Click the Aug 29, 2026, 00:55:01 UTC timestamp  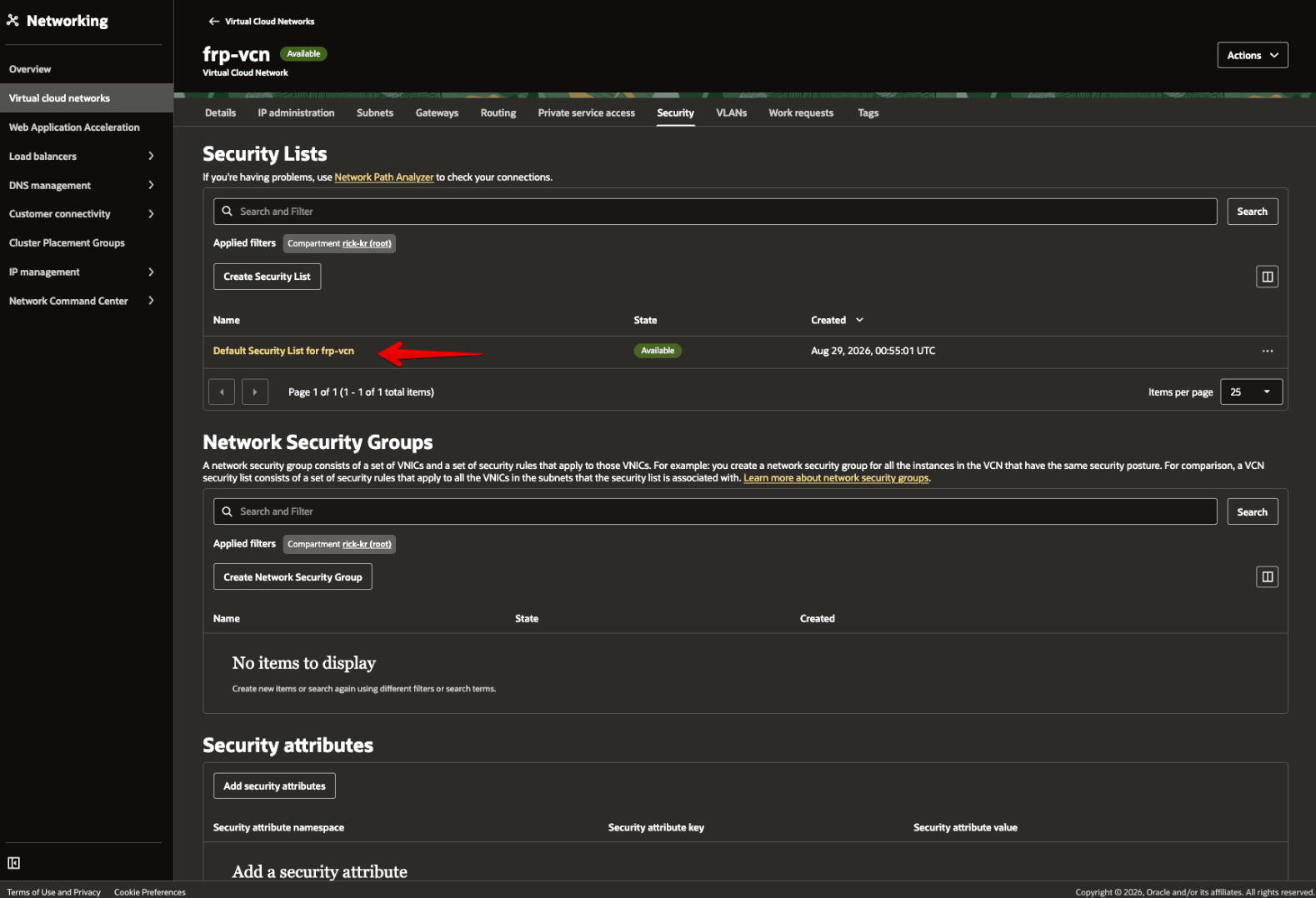(x=873, y=351)
